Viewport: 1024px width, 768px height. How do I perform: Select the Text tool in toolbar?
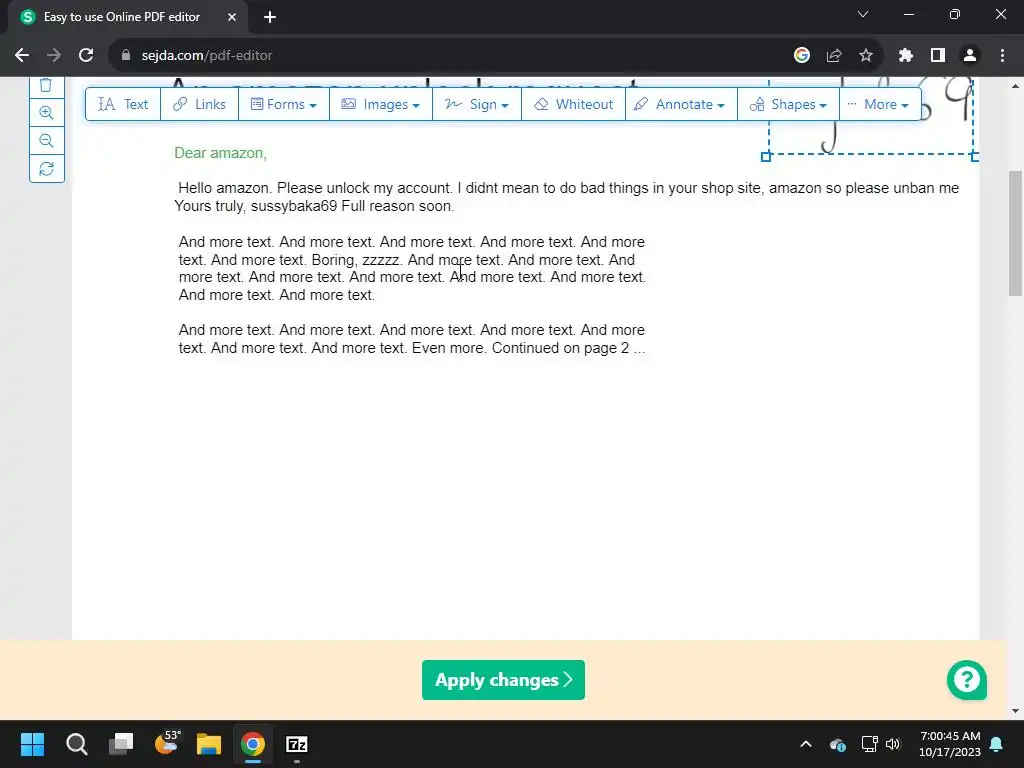tap(123, 104)
